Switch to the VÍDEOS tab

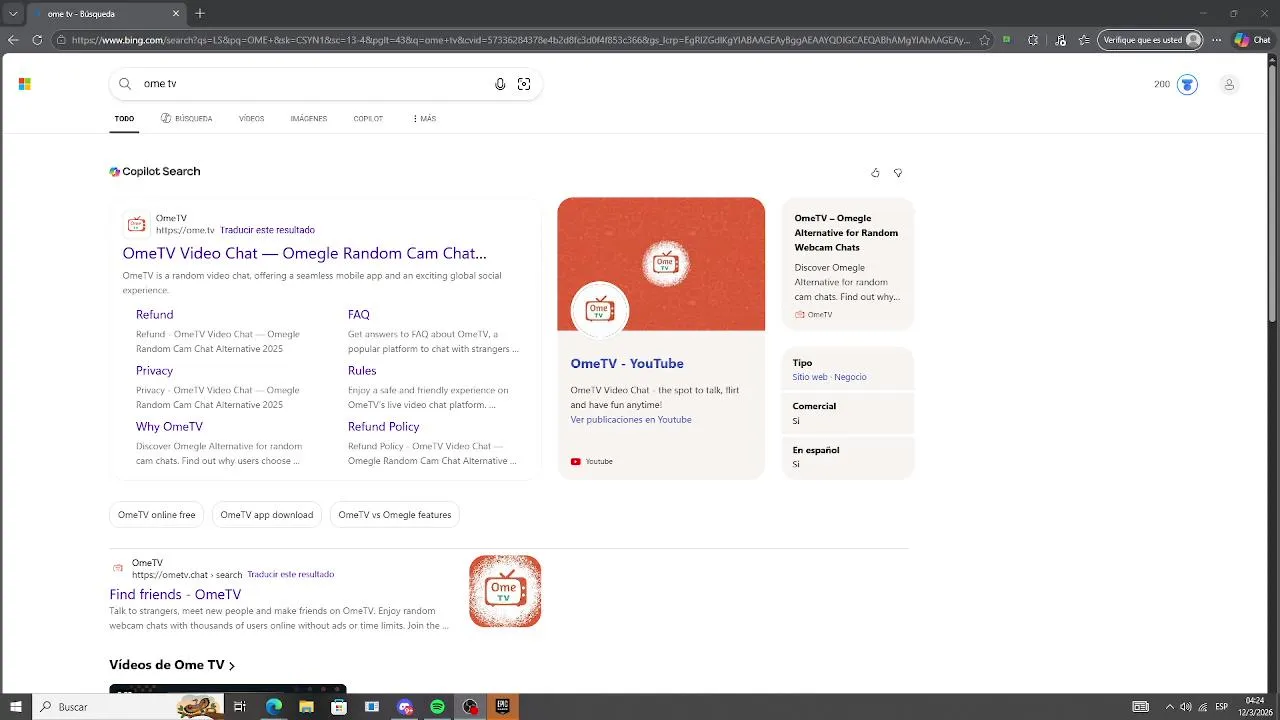[x=251, y=118]
